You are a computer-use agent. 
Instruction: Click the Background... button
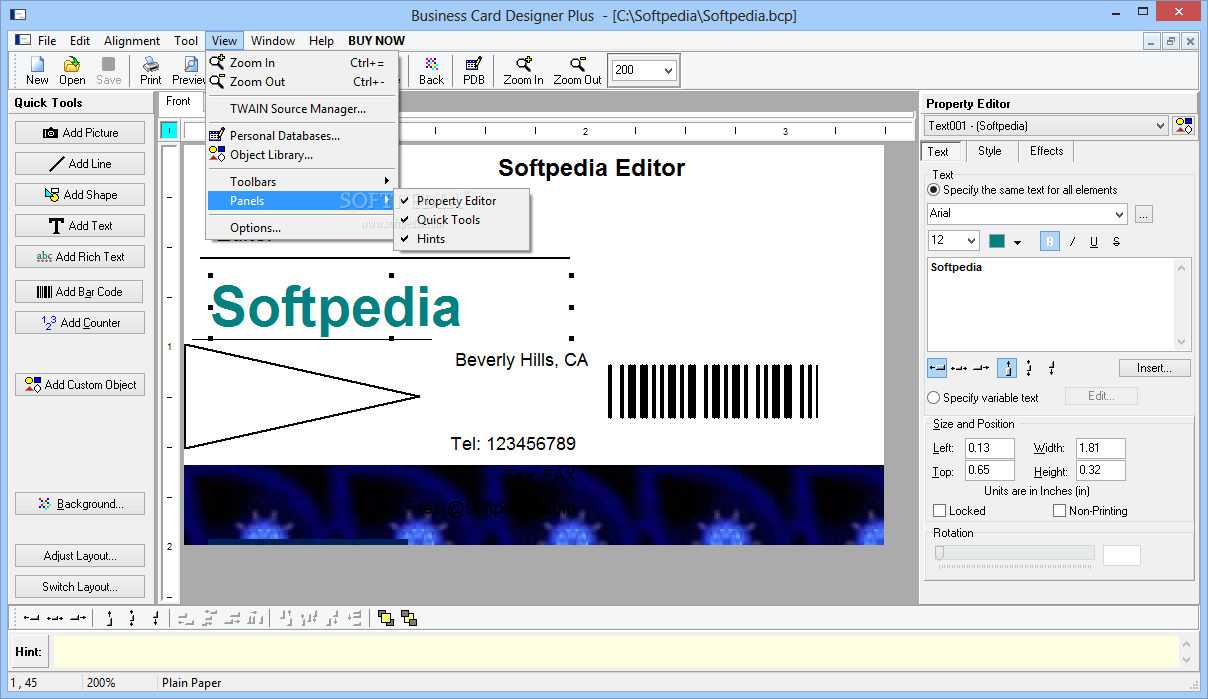click(80, 504)
